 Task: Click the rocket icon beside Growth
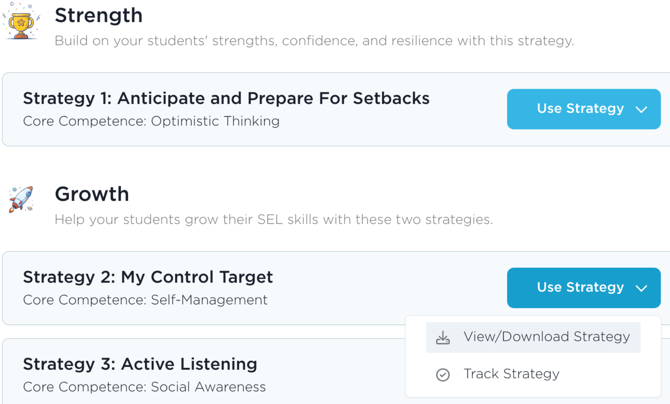pos(21,199)
